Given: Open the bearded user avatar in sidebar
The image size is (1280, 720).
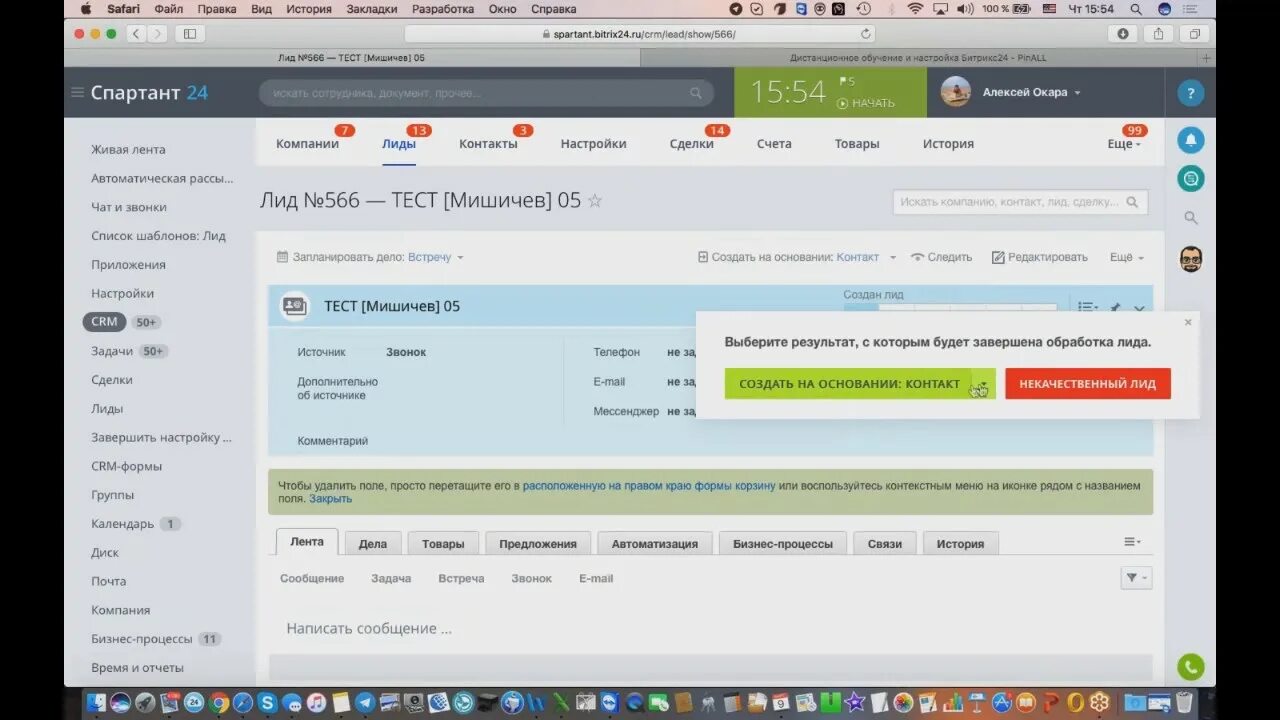Looking at the screenshot, I should point(1190,259).
